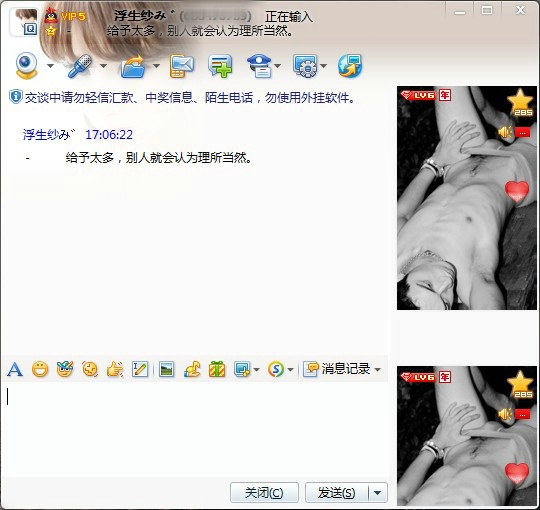Image resolution: width=540 pixels, height=510 pixels.
Task: Click the 285 star on upper QQ show
Action: (x=520, y=103)
